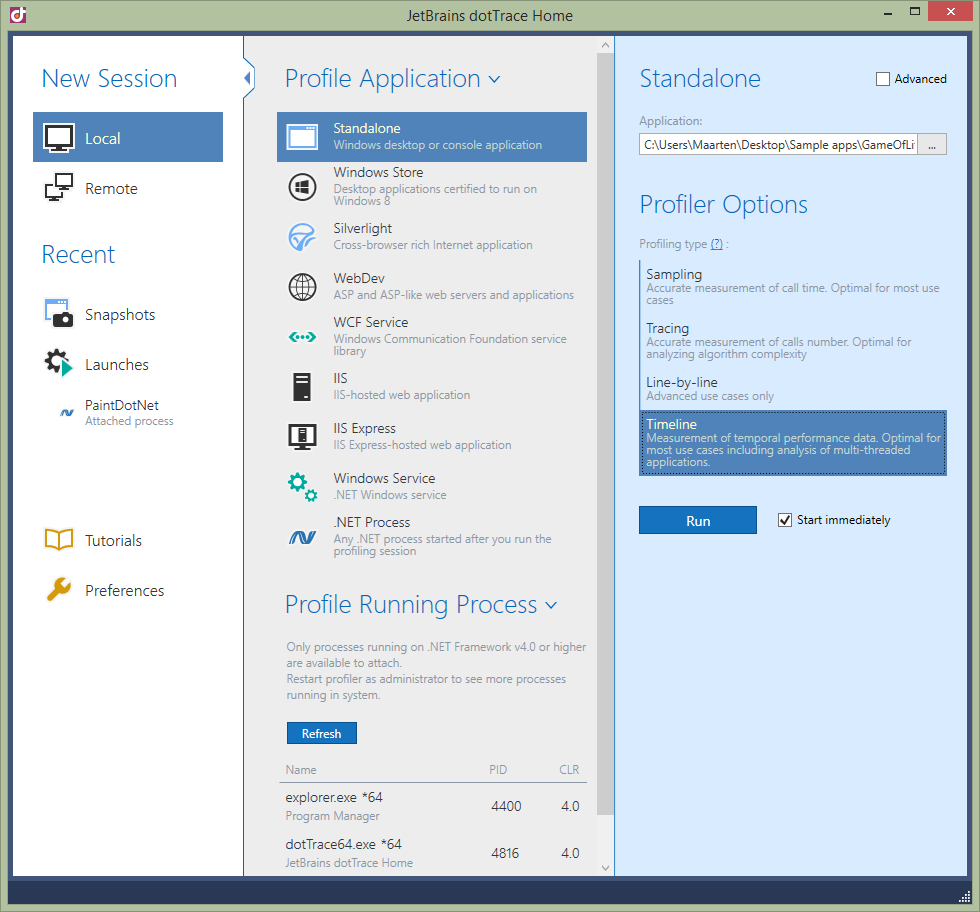Click the Preferences wrench icon
This screenshot has width=980, height=912.
point(59,589)
